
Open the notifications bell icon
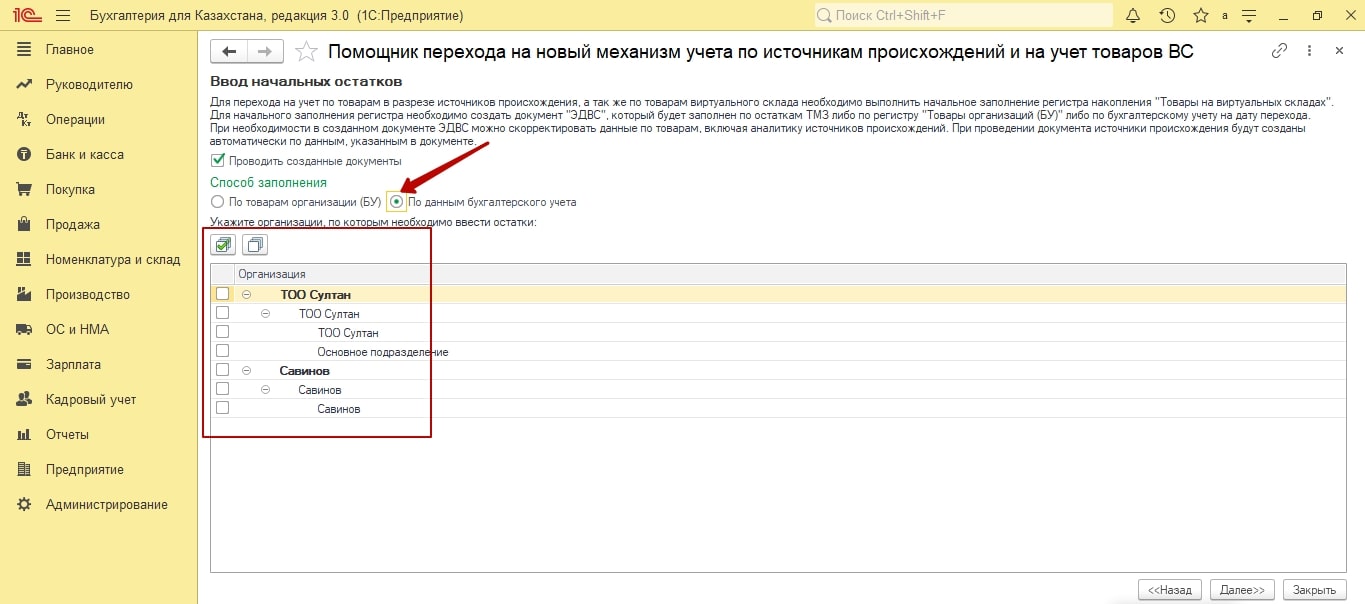click(1133, 16)
